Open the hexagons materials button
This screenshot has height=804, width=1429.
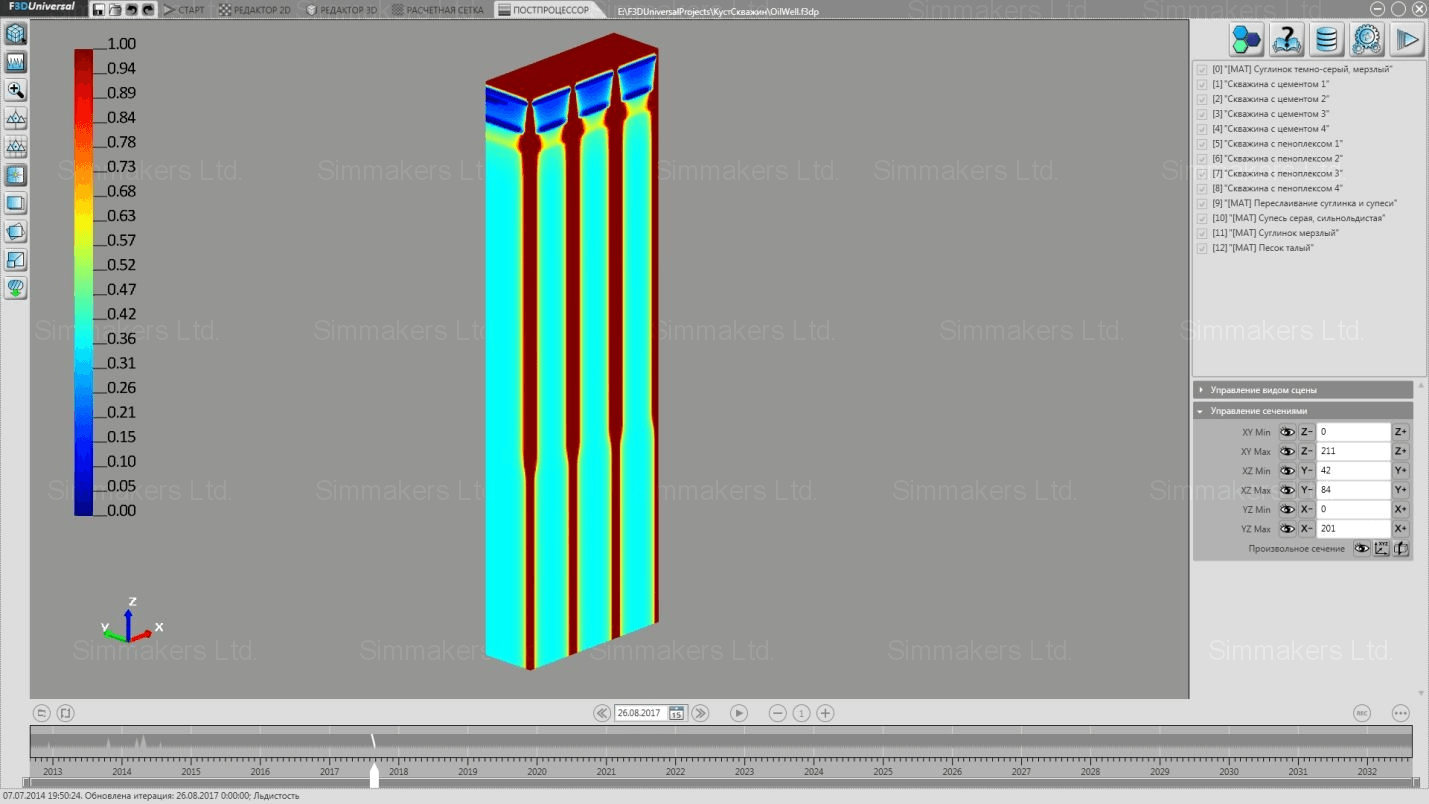[1247, 40]
